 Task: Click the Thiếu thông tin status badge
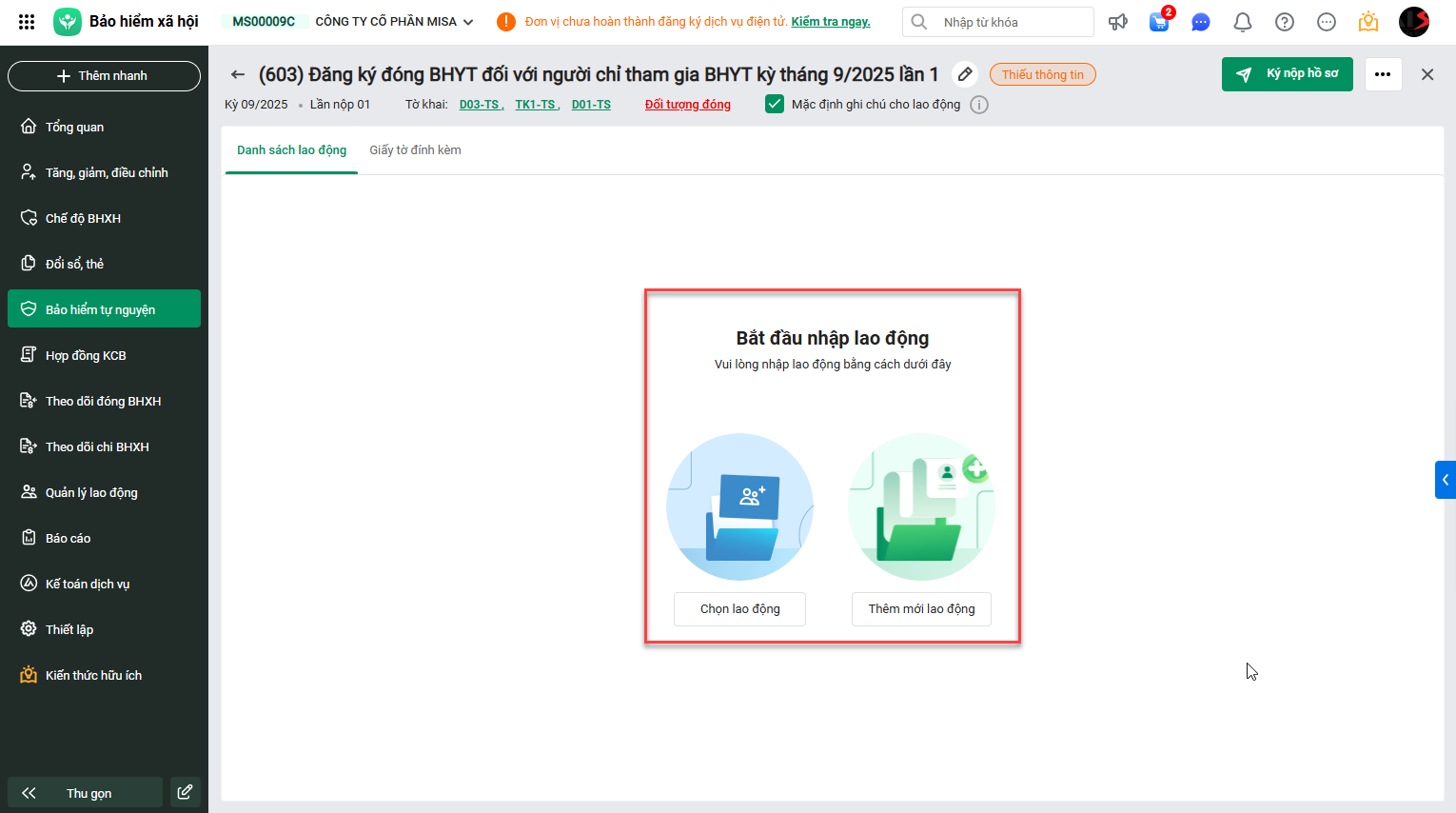pyautogui.click(x=1043, y=74)
